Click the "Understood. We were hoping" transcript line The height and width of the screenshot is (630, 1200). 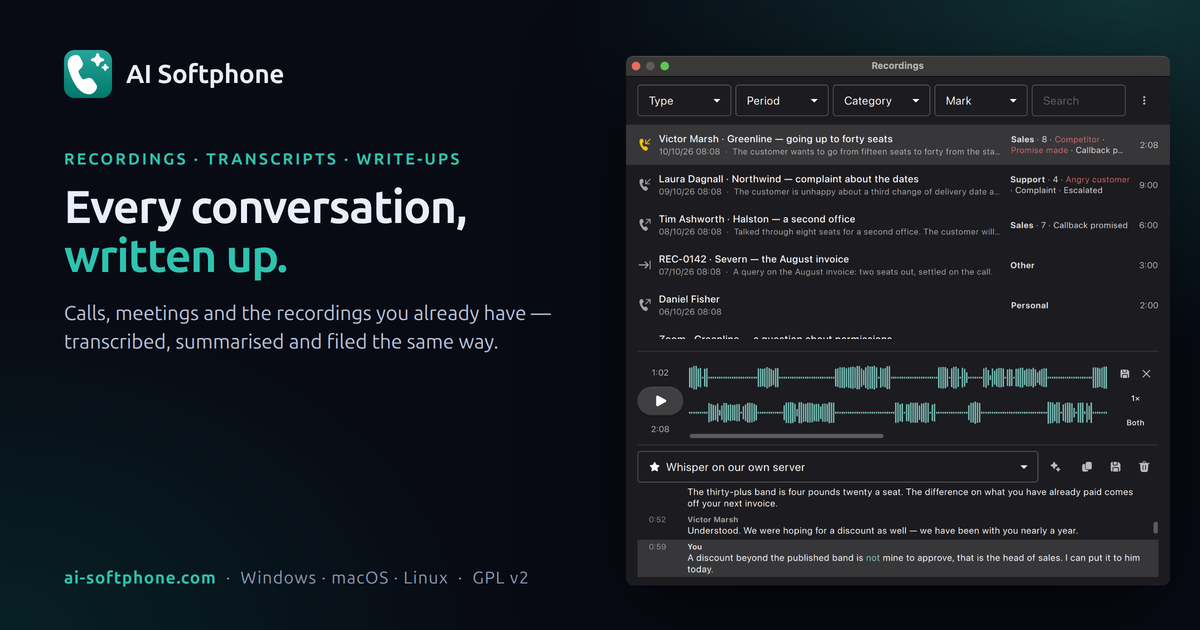click(883, 531)
